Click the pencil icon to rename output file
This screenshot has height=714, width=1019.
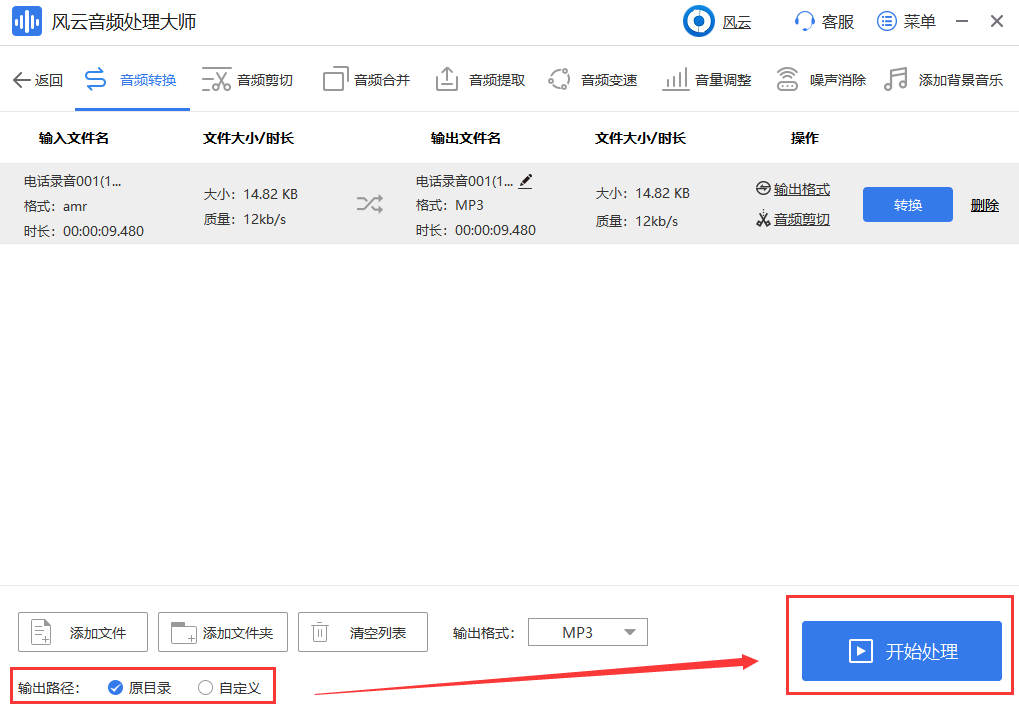pyautogui.click(x=525, y=181)
